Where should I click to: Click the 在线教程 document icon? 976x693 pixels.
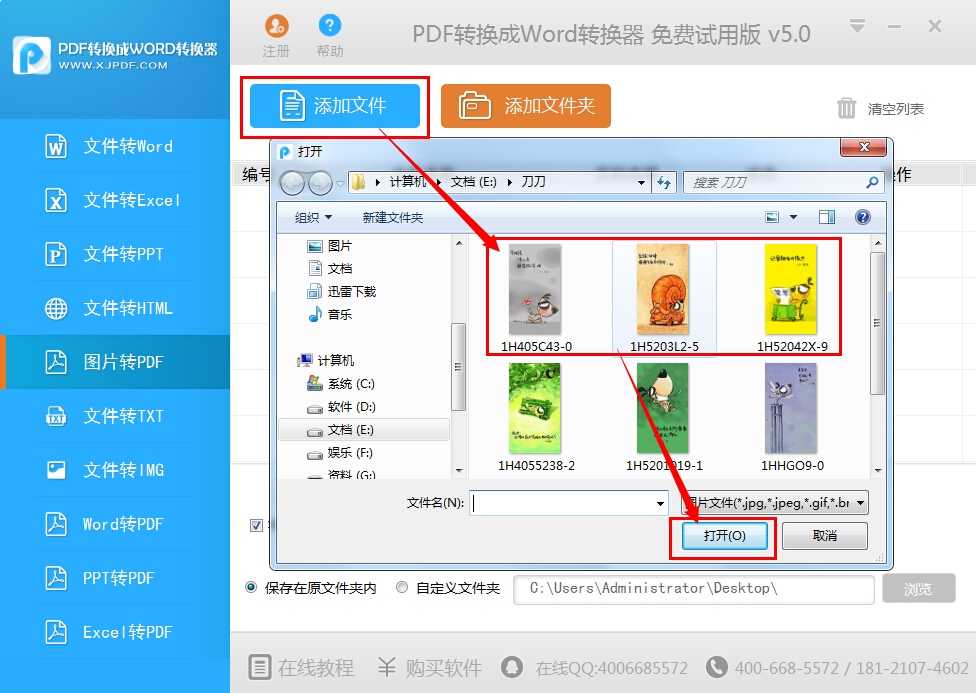[x=260, y=667]
